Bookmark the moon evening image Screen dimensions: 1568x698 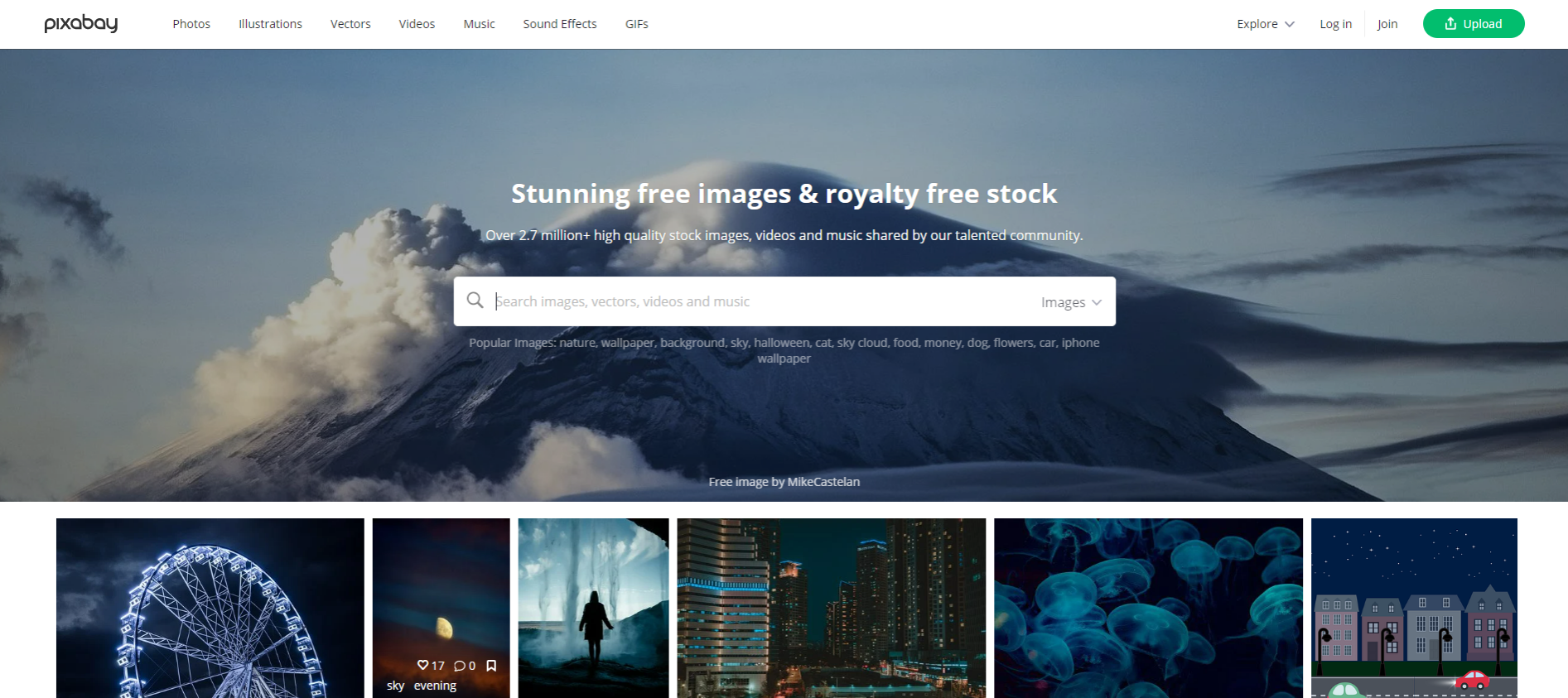point(491,666)
